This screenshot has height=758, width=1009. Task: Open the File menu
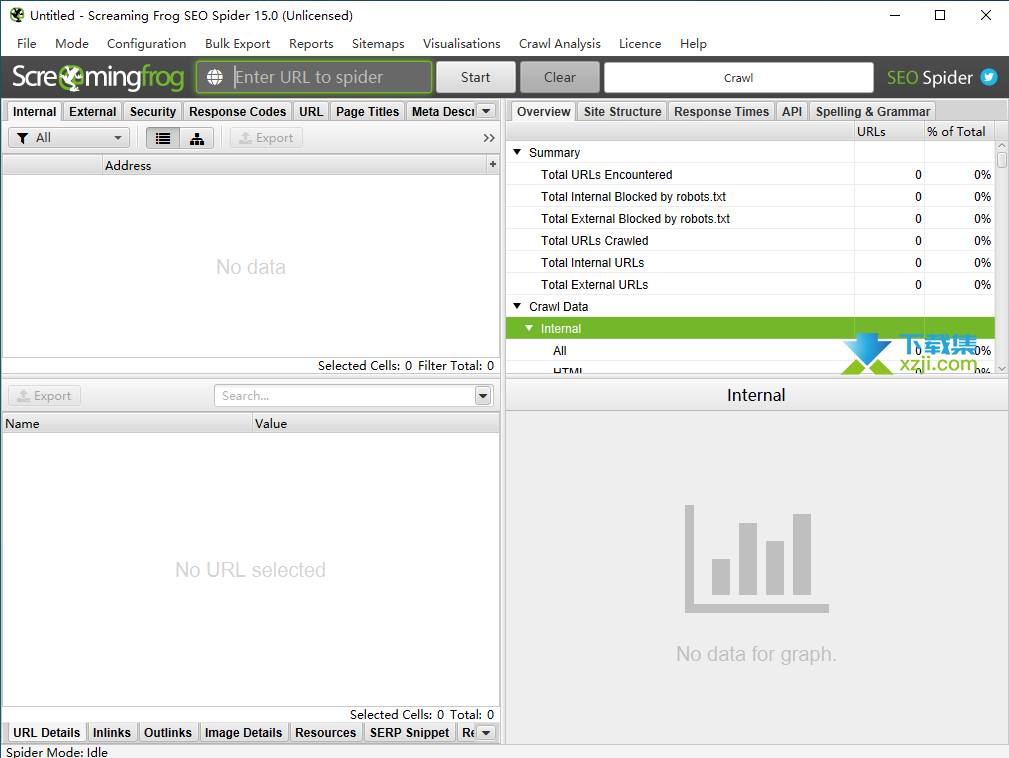(x=26, y=44)
